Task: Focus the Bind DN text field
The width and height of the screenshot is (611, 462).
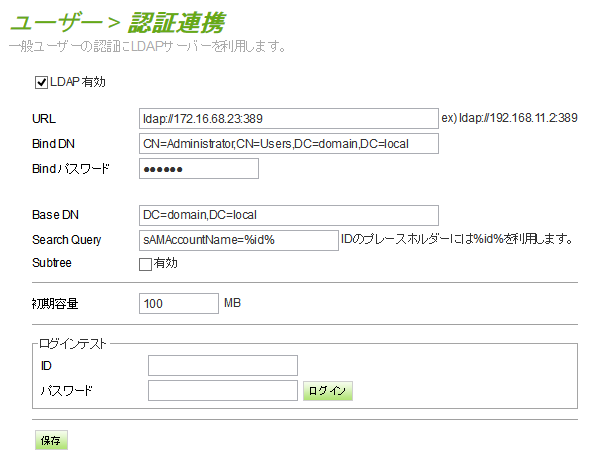Action: (289, 144)
